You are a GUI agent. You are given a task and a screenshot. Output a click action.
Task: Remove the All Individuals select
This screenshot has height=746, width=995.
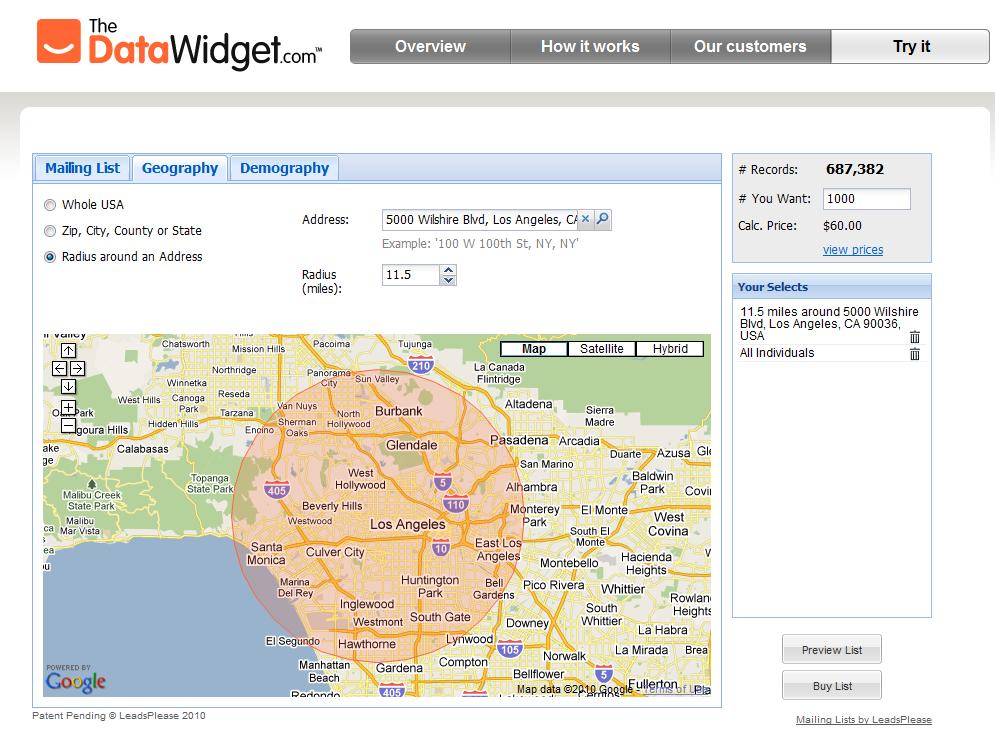click(914, 353)
